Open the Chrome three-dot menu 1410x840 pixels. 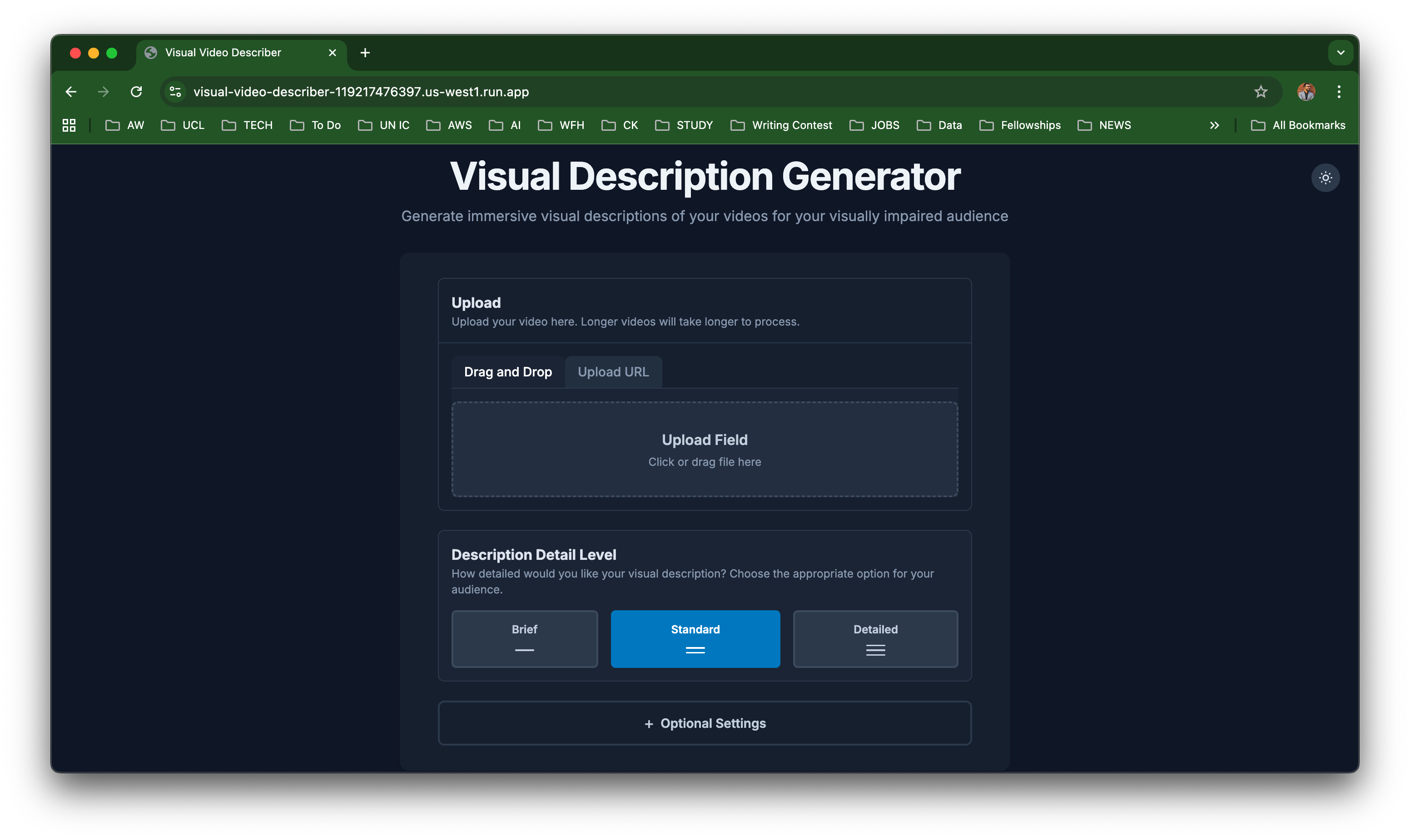pos(1339,92)
